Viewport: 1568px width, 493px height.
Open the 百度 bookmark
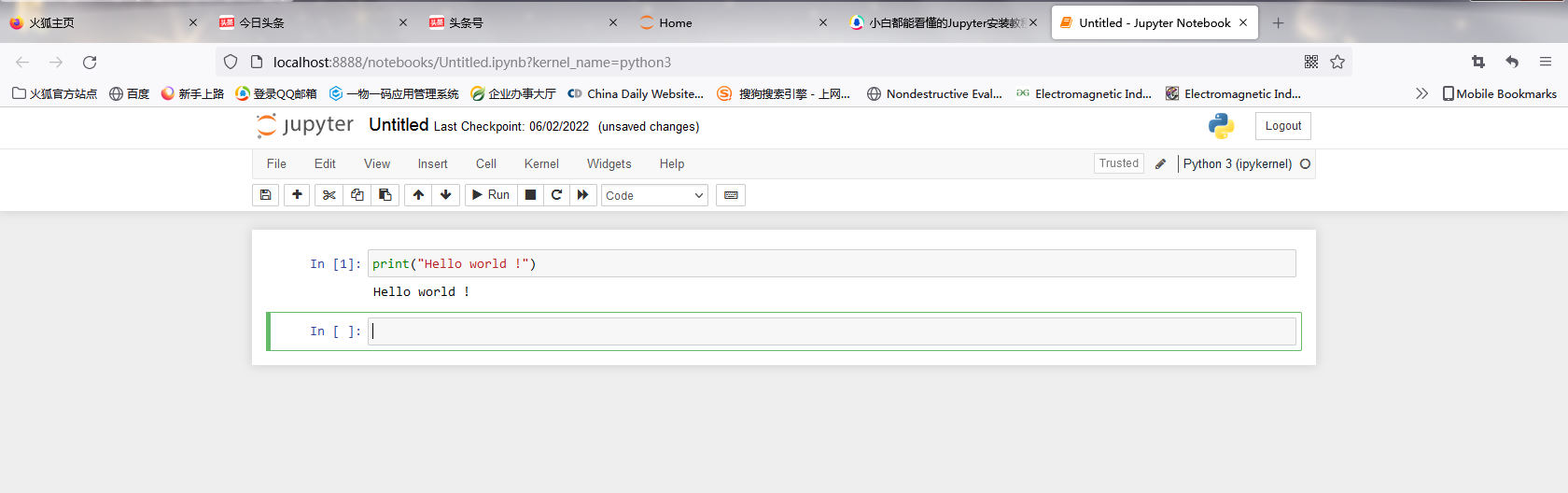[130, 93]
